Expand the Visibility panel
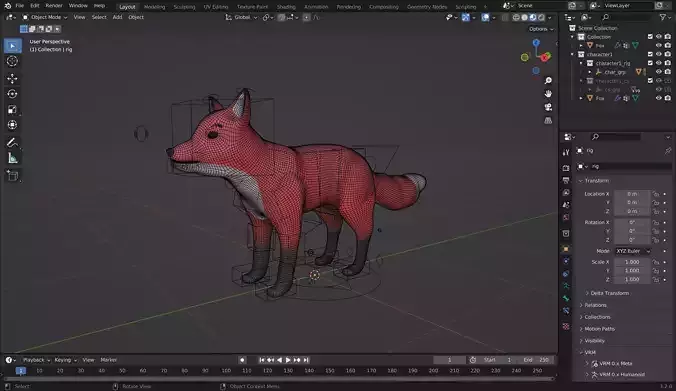 [594, 341]
